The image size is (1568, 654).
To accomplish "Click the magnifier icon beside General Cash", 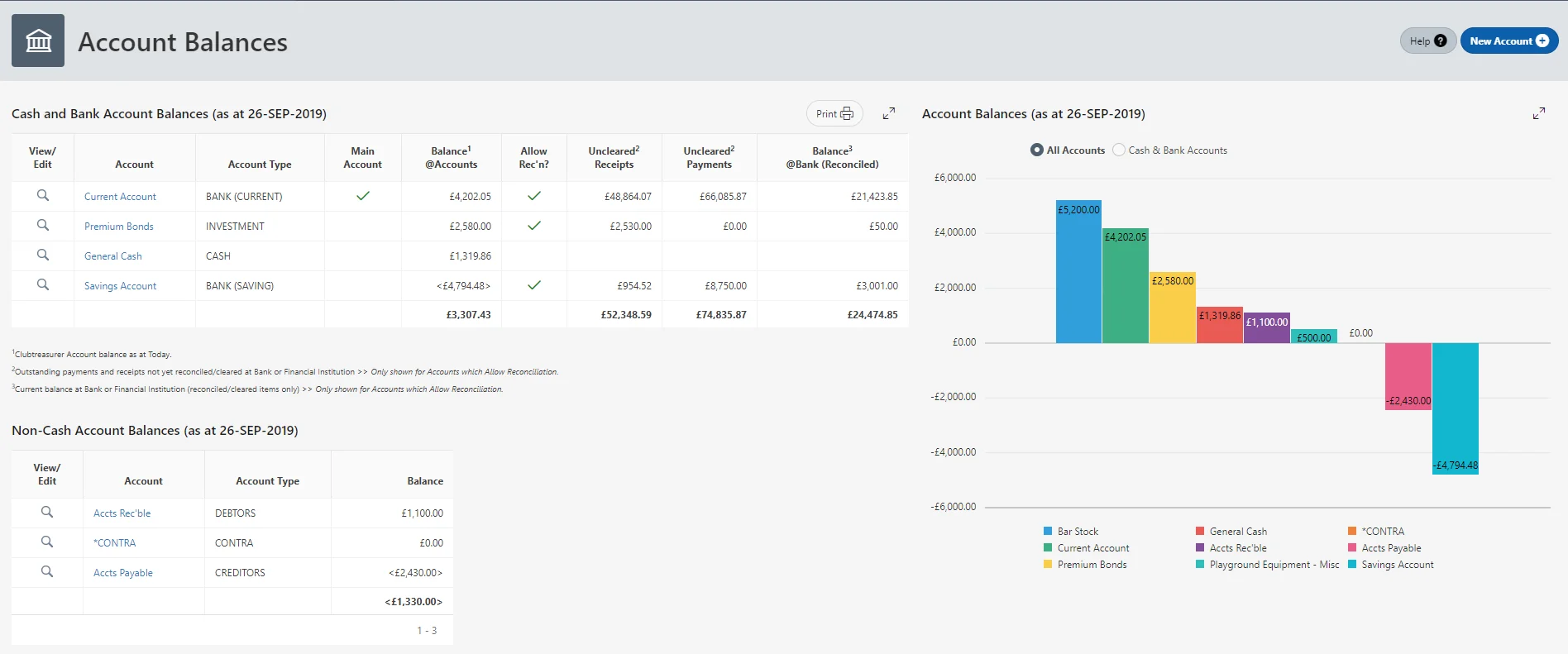I will pos(43,255).
